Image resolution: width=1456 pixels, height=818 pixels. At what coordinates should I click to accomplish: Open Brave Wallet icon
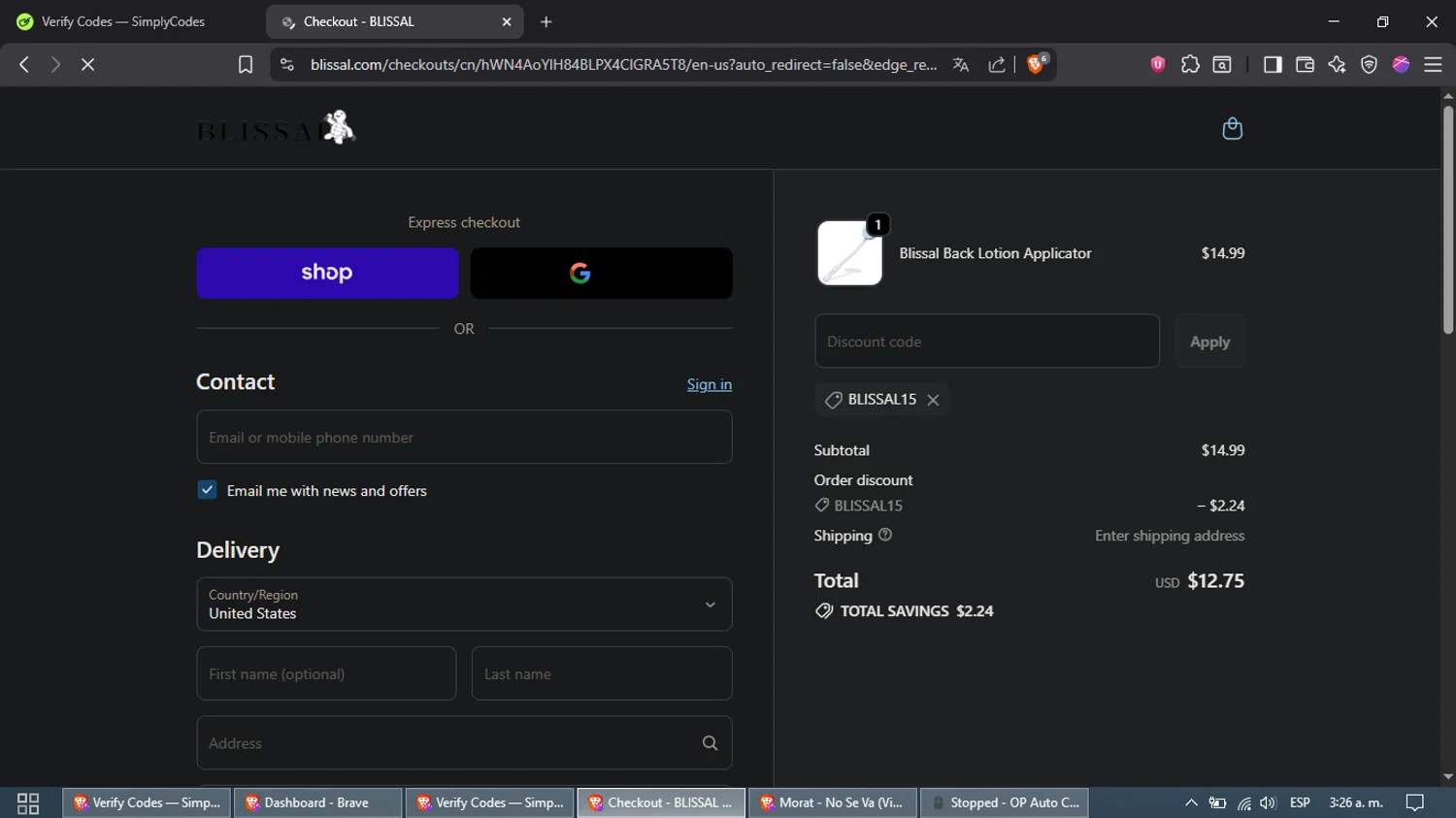coord(1305,64)
